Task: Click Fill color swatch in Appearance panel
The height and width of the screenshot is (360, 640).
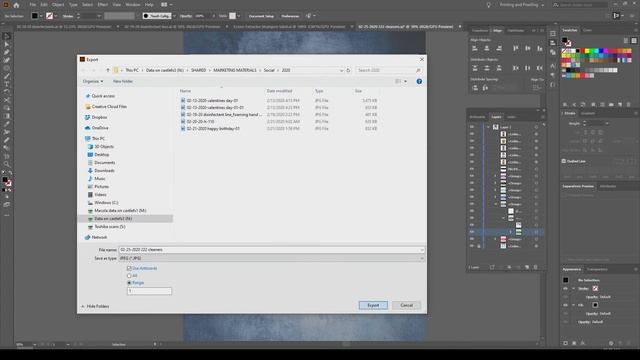Action: click(595, 305)
